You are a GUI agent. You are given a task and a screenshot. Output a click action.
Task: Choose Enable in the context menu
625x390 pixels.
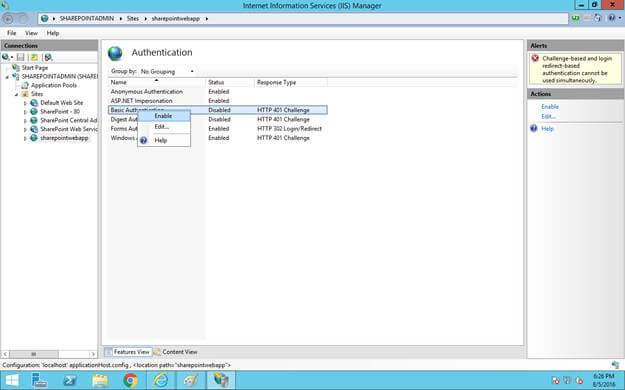[164, 116]
